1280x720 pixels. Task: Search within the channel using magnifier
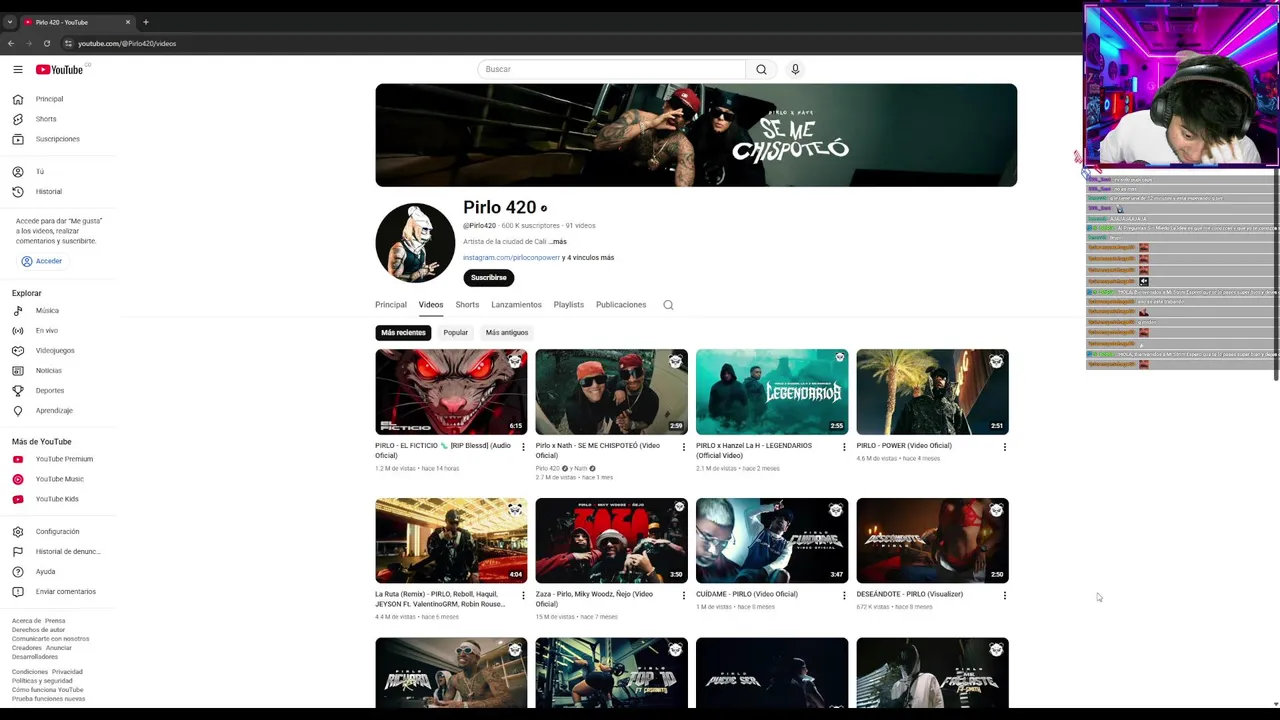tap(668, 305)
